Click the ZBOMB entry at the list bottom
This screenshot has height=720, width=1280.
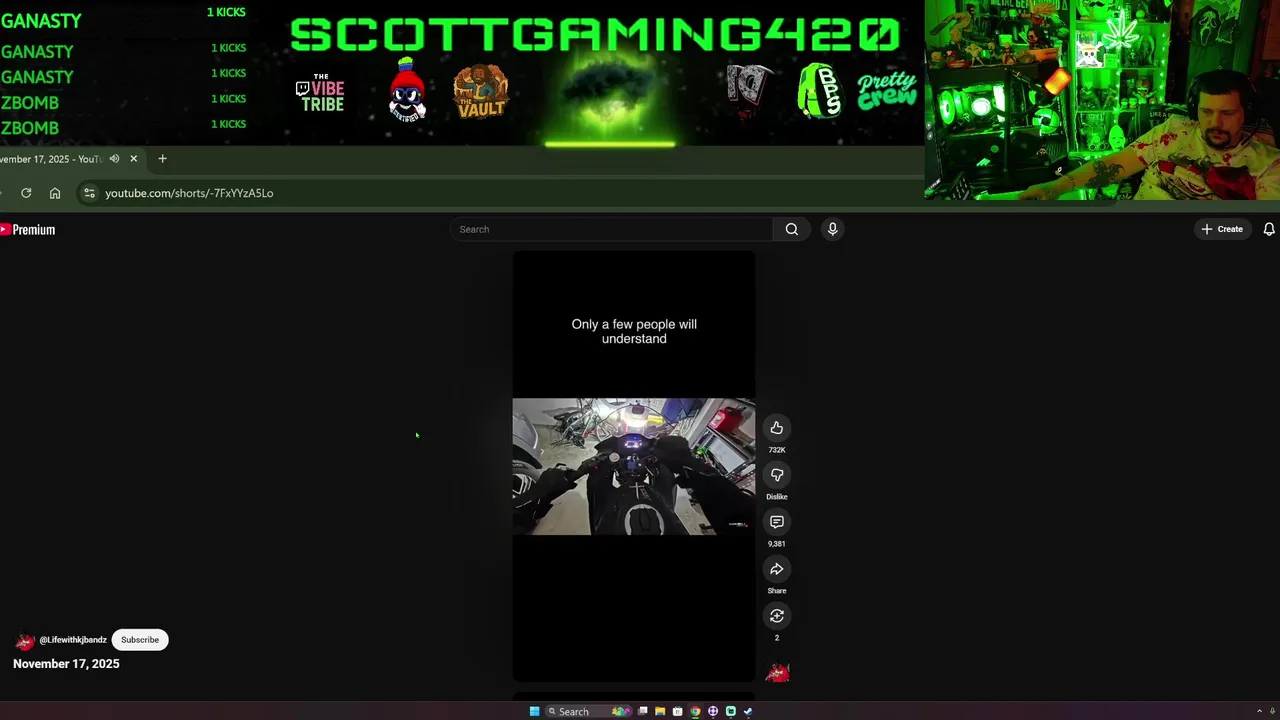(x=30, y=128)
